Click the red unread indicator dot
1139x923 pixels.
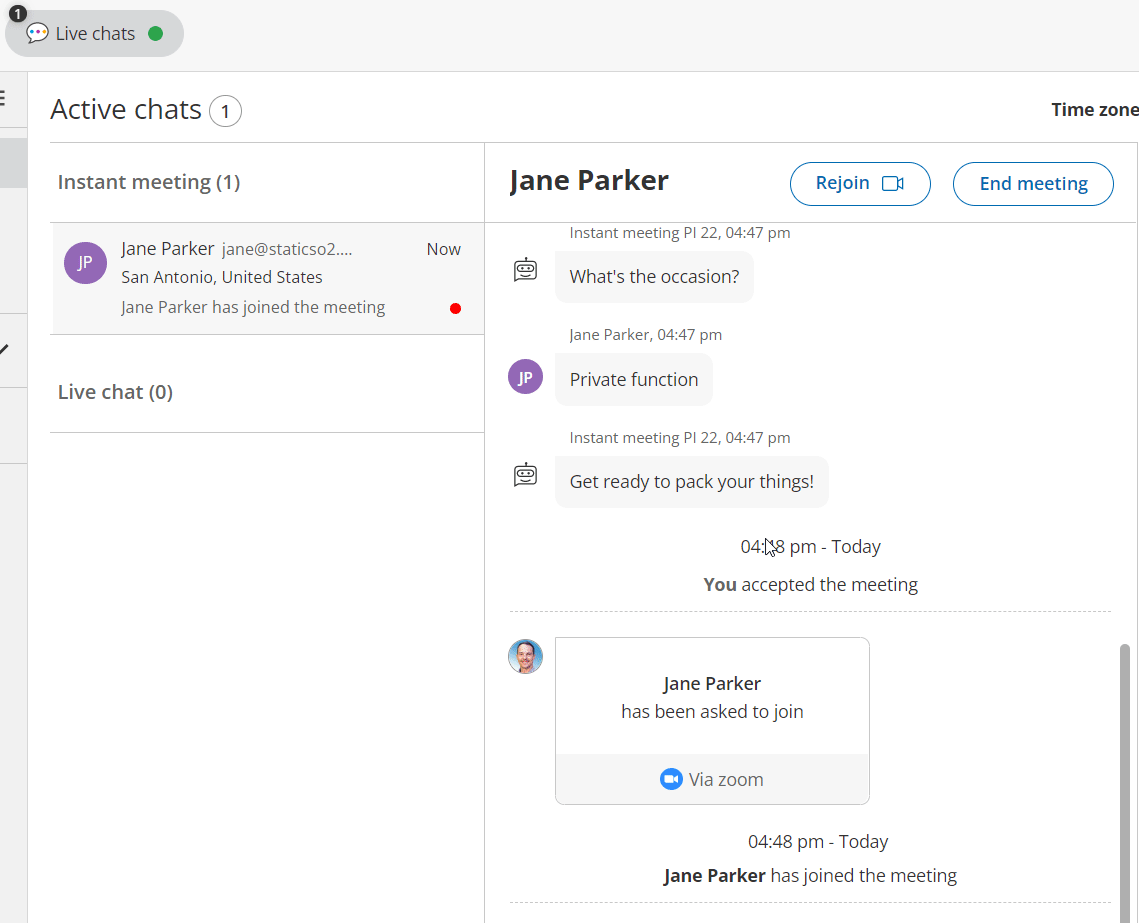click(x=455, y=308)
